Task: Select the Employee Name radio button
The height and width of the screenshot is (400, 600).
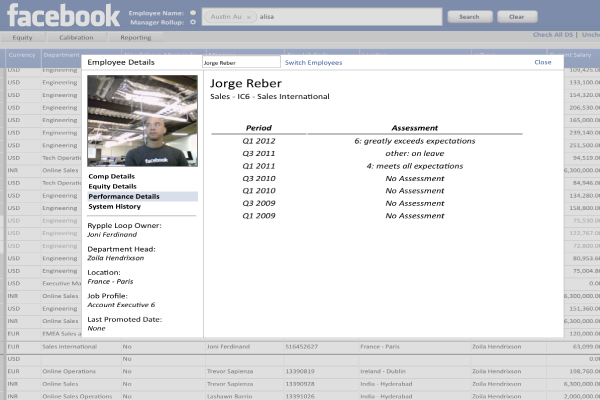Action: tap(192, 12)
